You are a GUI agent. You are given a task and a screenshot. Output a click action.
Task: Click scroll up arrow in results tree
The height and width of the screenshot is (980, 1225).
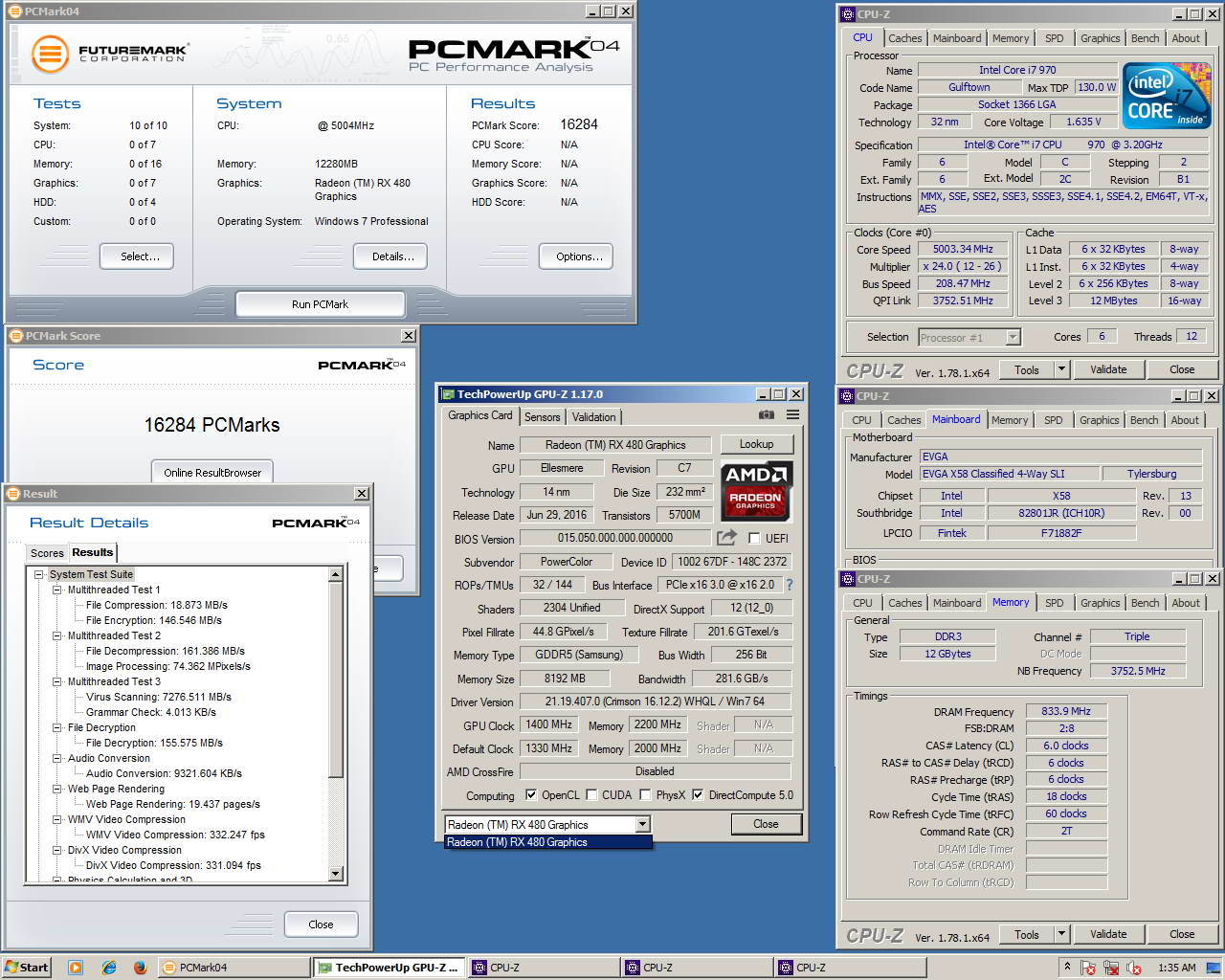336,574
